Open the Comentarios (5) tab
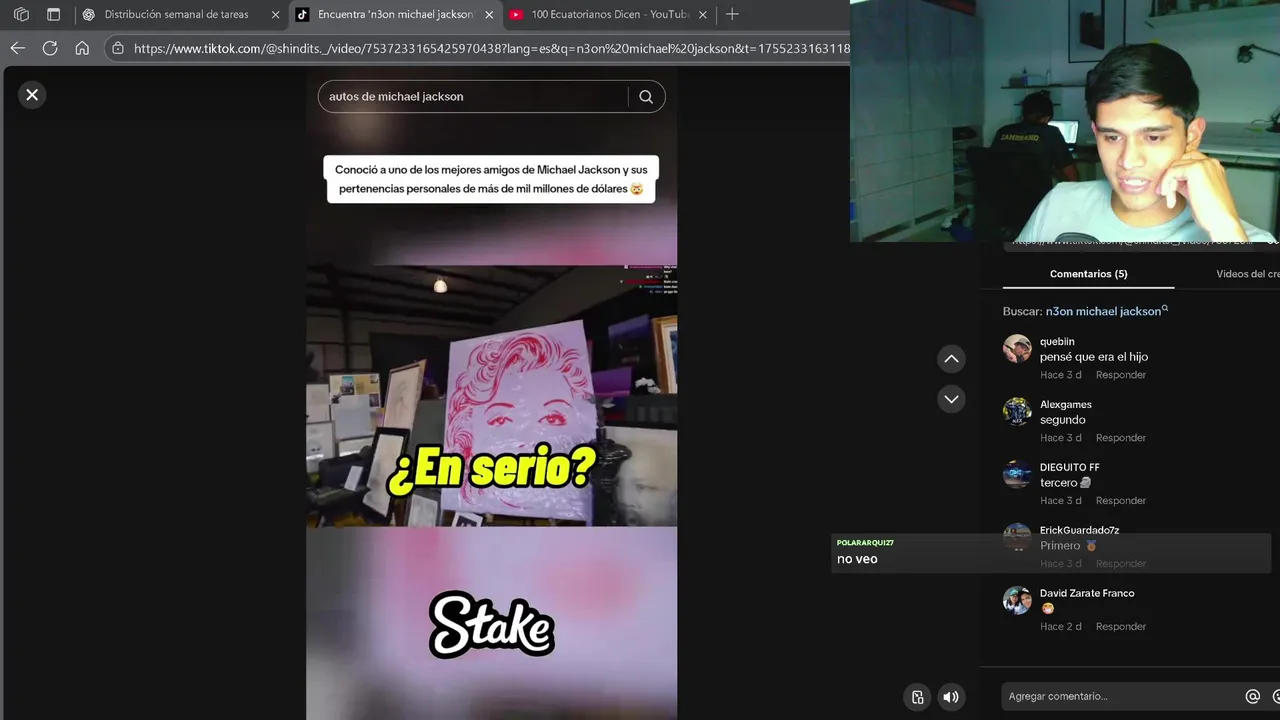Viewport: 1280px width, 720px height. [1088, 274]
